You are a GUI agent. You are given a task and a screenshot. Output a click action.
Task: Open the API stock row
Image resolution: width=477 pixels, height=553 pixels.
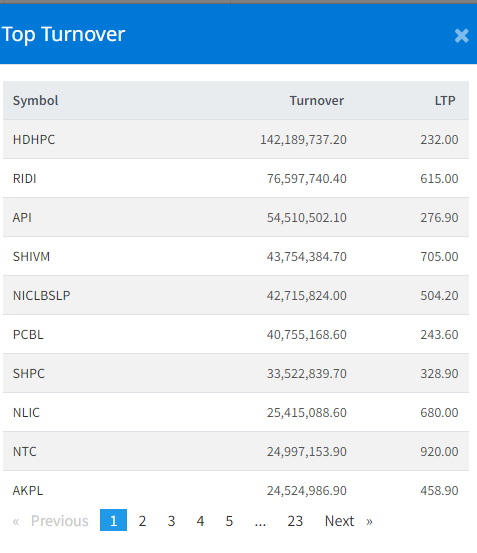tap(236, 217)
